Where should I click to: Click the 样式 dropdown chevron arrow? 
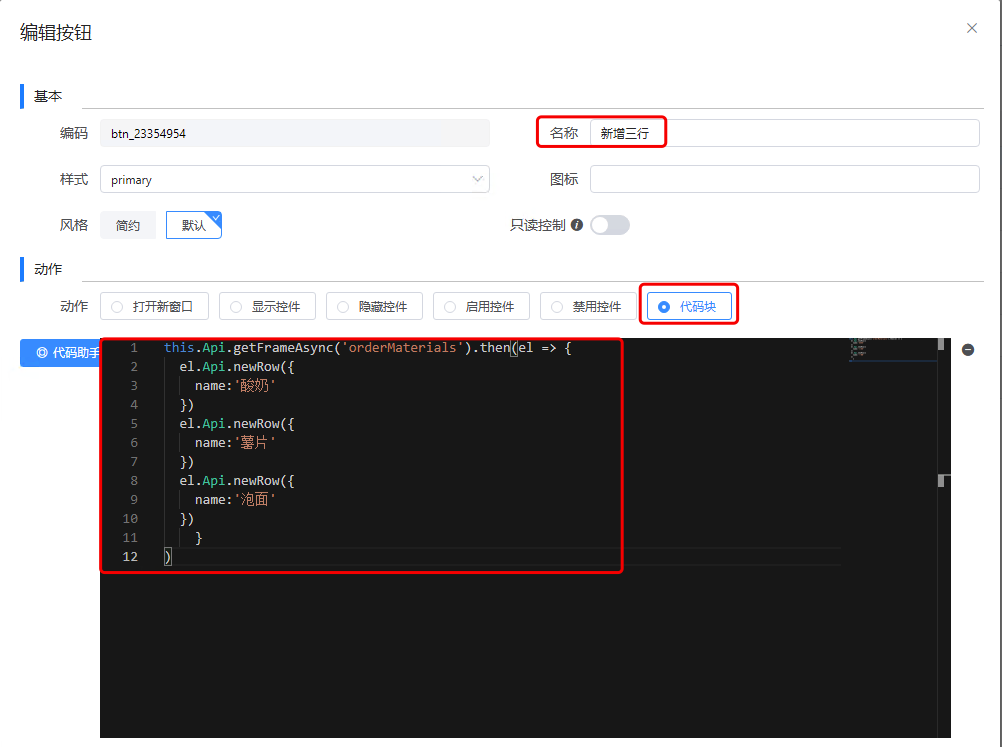(477, 180)
